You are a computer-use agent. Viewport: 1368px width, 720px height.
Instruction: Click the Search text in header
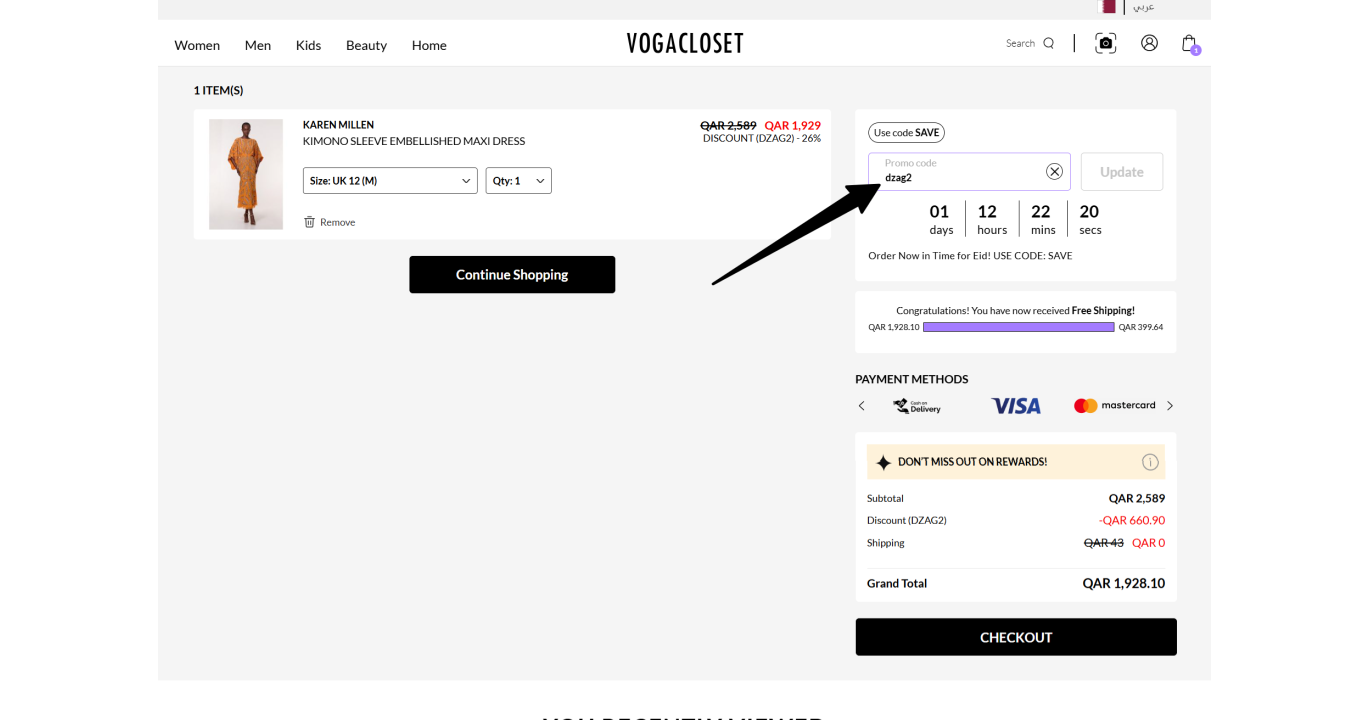tap(1020, 43)
